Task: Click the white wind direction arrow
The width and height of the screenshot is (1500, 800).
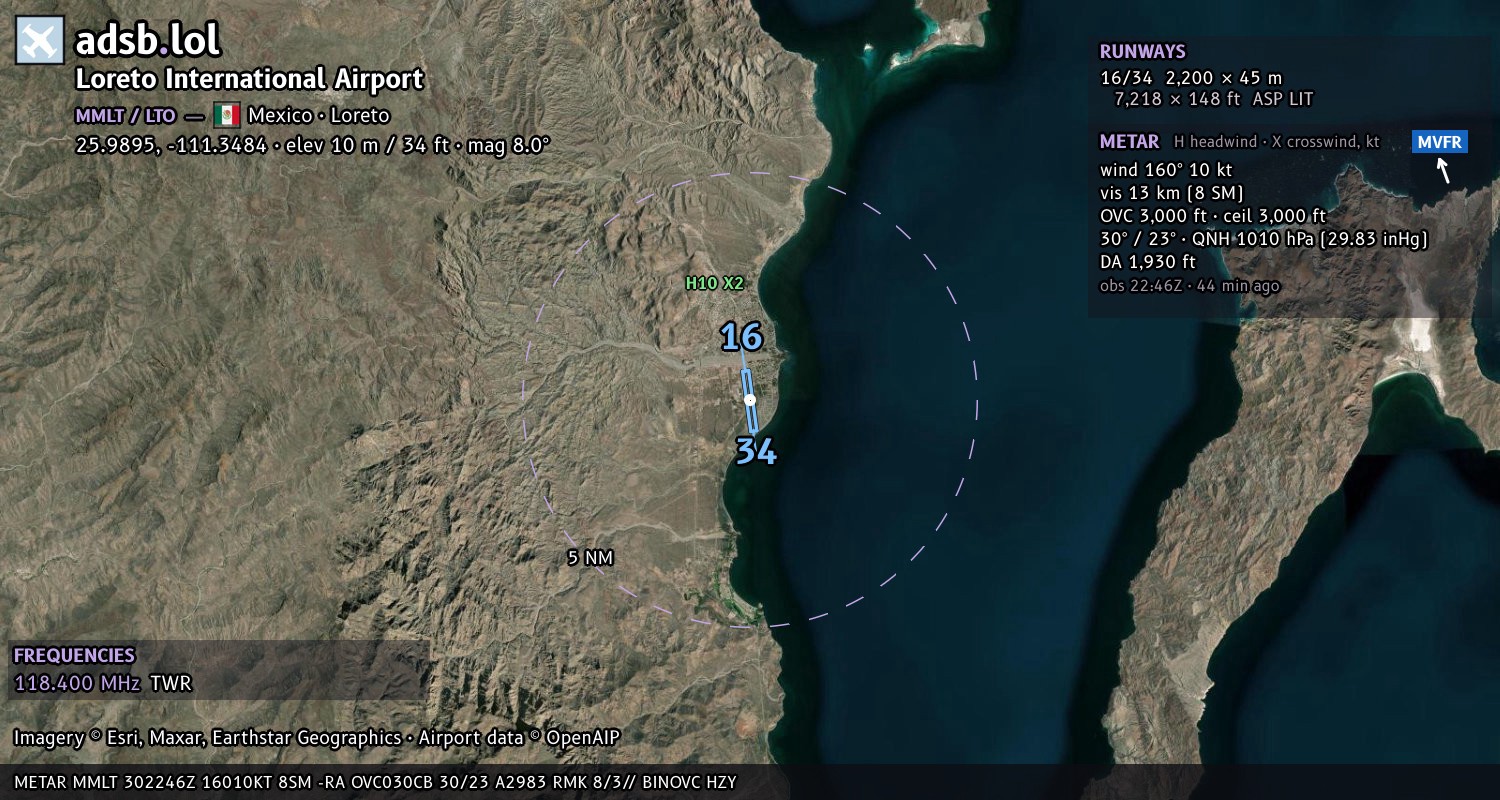Action: click(1443, 171)
